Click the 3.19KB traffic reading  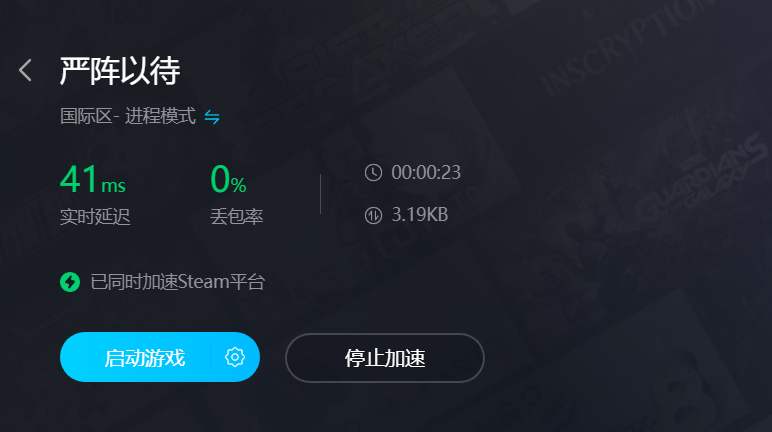click(419, 215)
